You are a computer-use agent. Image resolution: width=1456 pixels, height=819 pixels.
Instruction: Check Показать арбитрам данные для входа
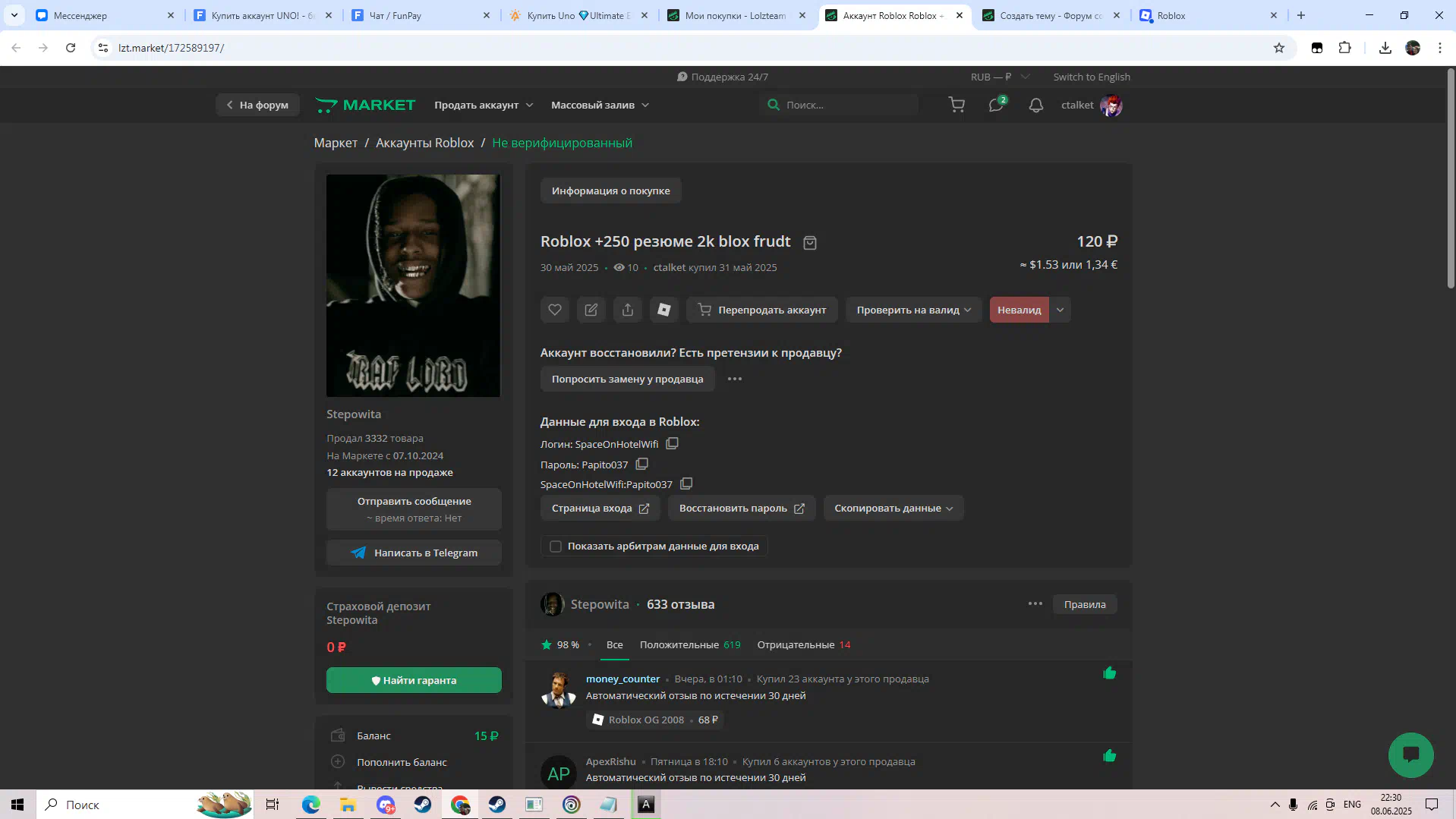coord(556,547)
